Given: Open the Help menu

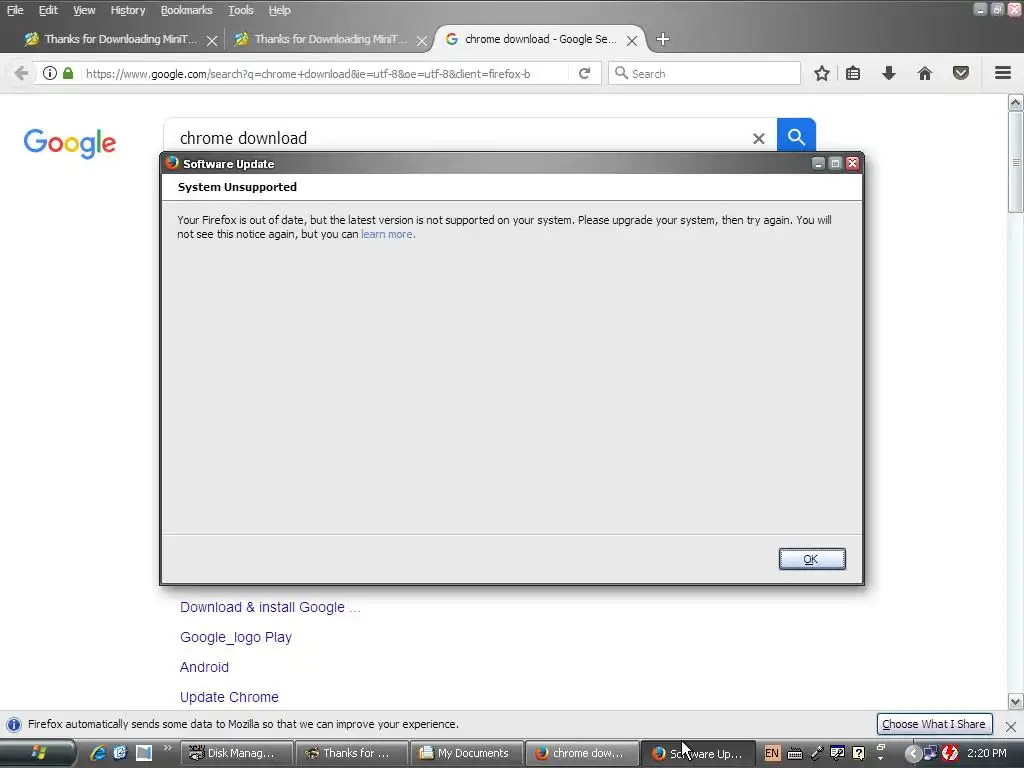Looking at the screenshot, I should click(x=279, y=10).
